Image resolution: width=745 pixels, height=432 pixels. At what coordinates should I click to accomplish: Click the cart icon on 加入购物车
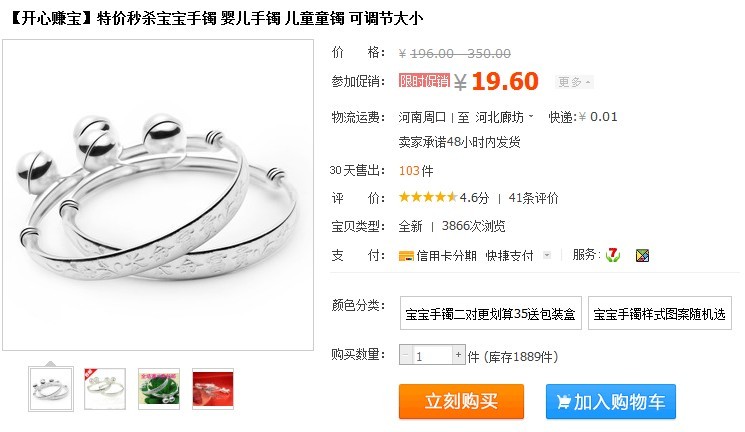pyautogui.click(x=564, y=402)
